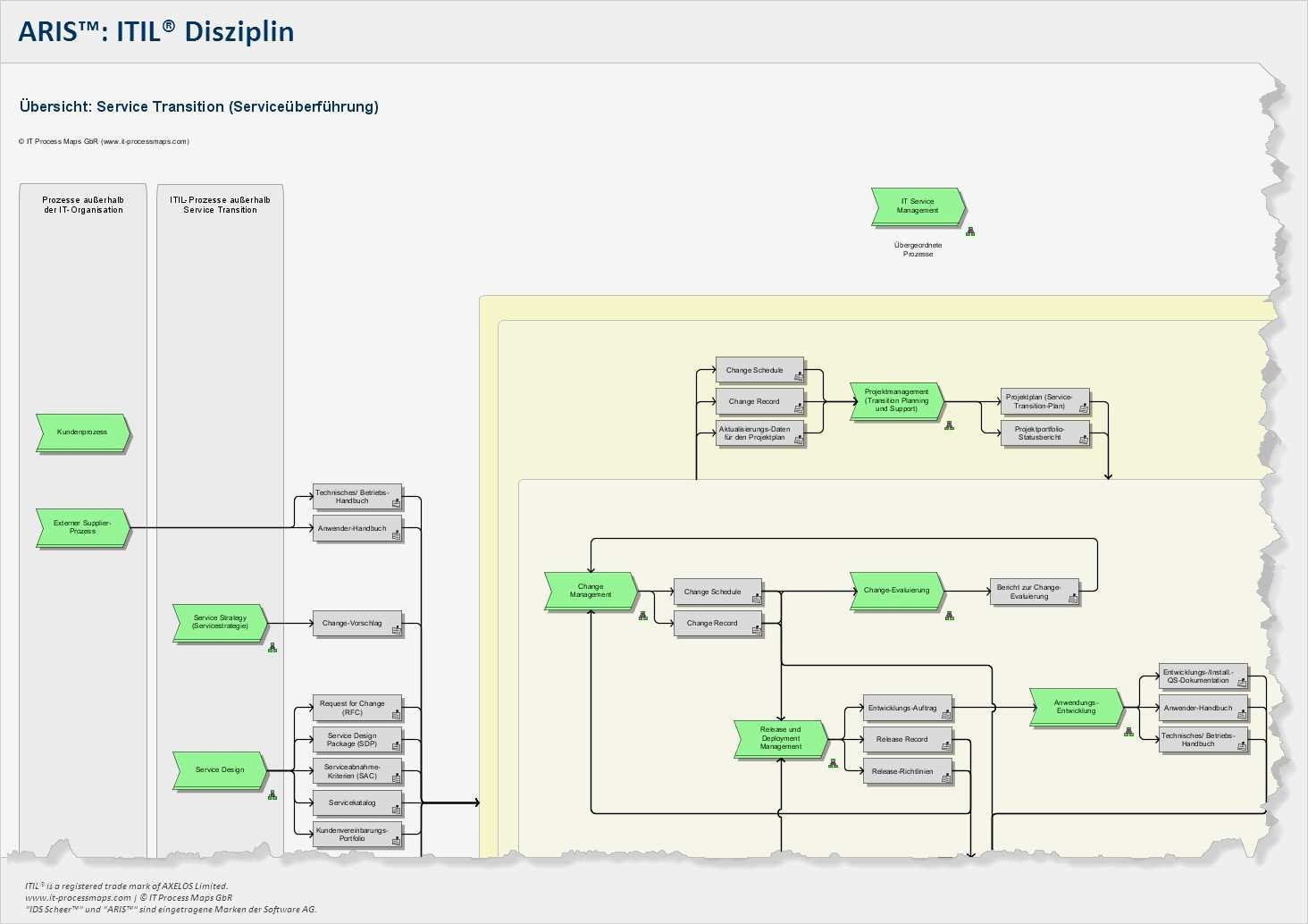The width and height of the screenshot is (1308, 924).
Task: Select the Change-Evaluierung process shape
Action: click(897, 591)
